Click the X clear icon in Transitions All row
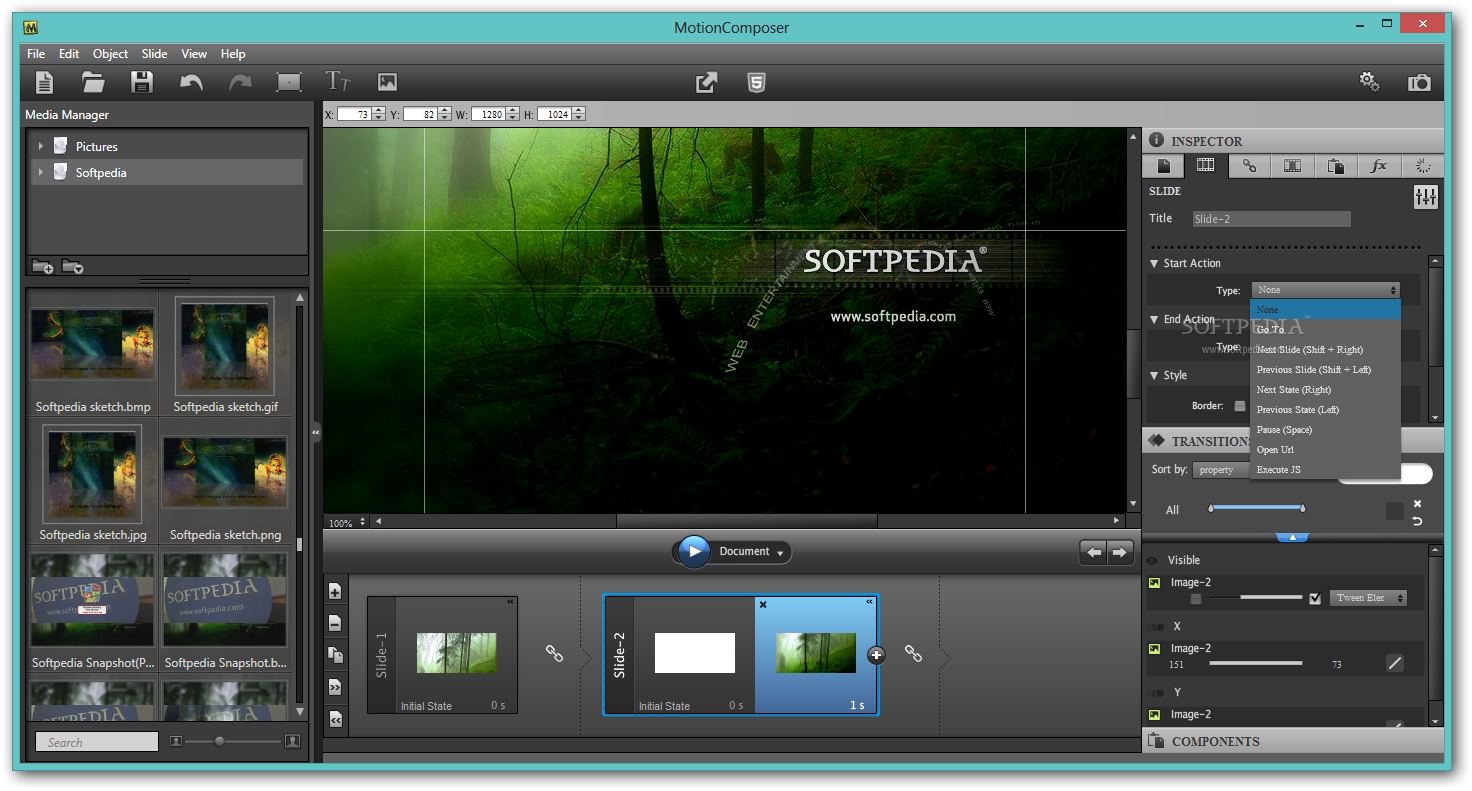Viewport: 1472px width, 791px height. click(x=1417, y=504)
